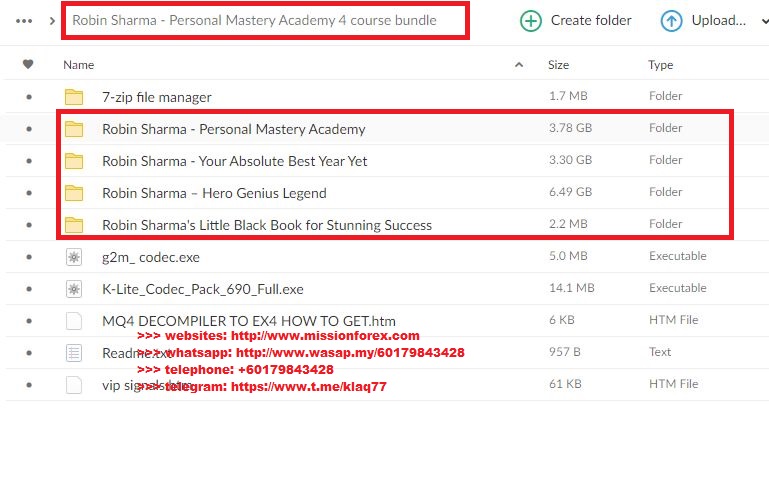Open Robin Sharma - Your Absolute Best Year Yet
This screenshot has height=504, width=769.
coord(234,161)
